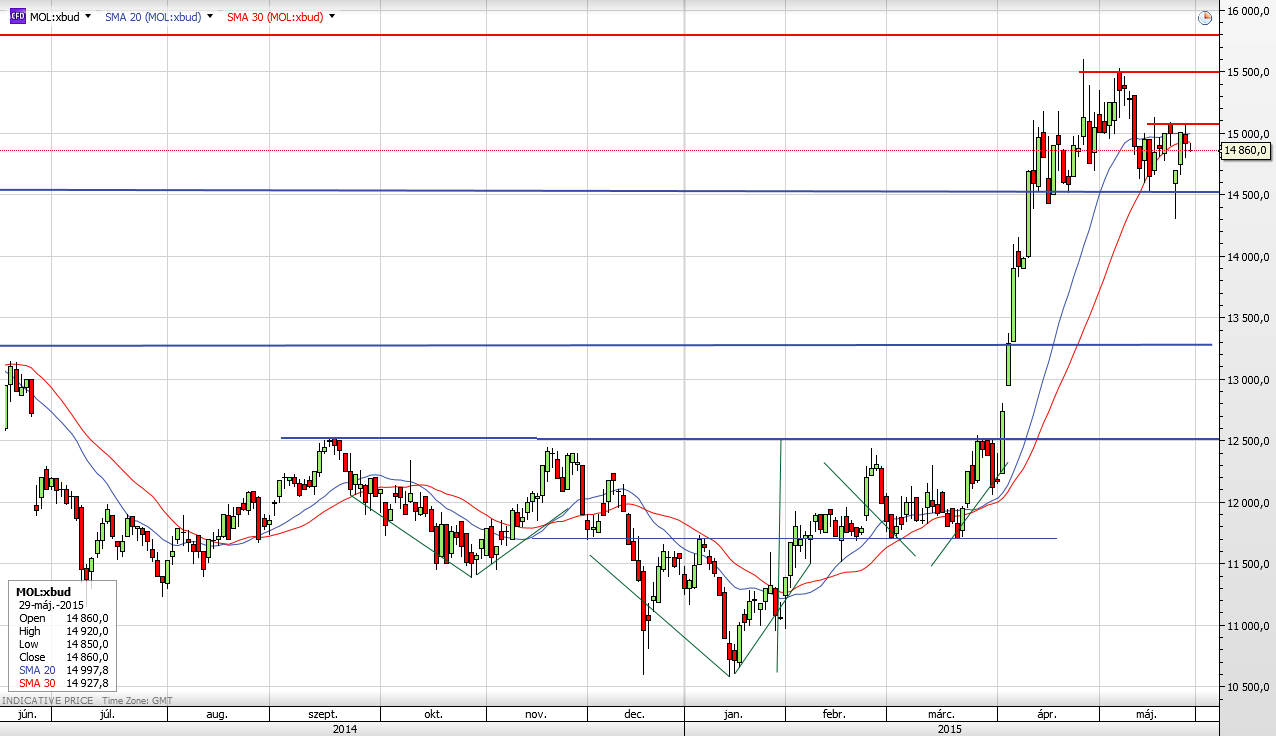This screenshot has height=736, width=1276.
Task: Click the 12 000,0 price axis label
Action: point(1250,503)
